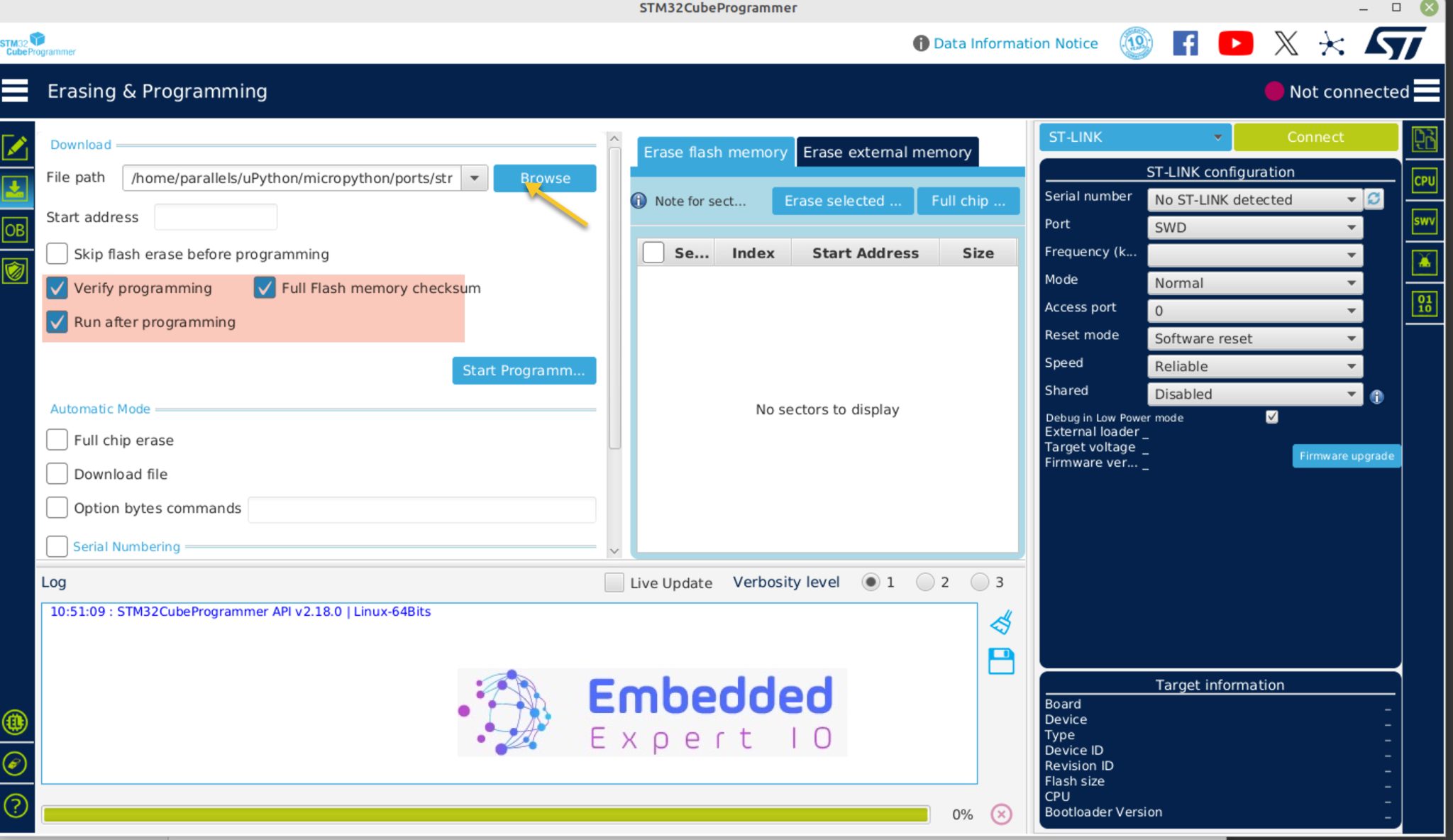1453x840 pixels.
Task: Save the log using the disk icon
Action: point(1000,661)
